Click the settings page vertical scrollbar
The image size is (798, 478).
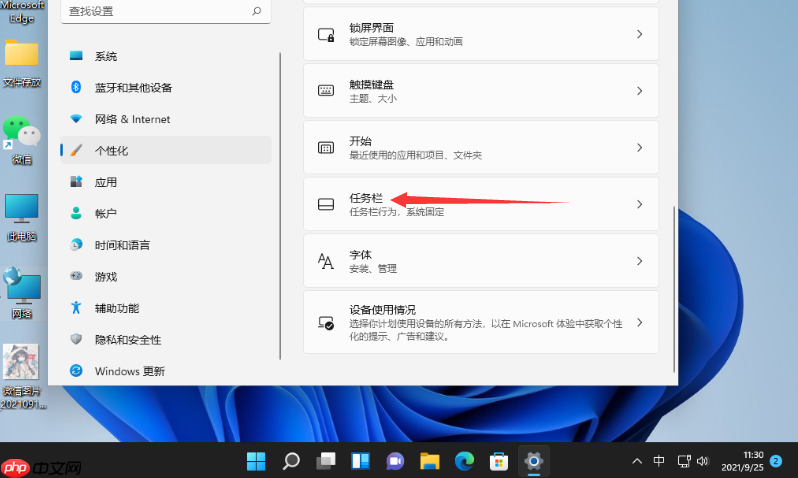click(x=674, y=289)
